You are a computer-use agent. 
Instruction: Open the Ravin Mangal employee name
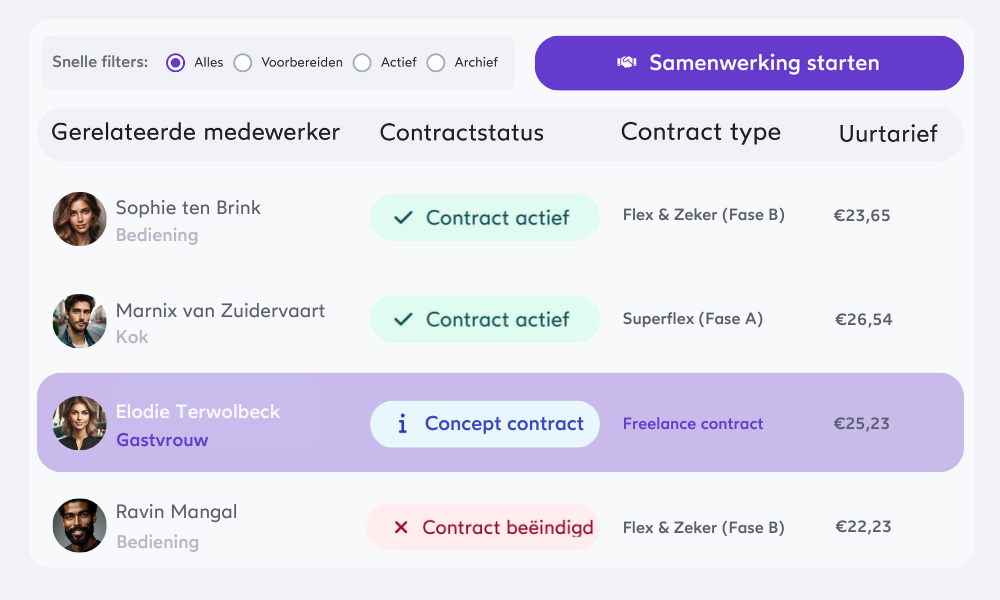coord(177,512)
